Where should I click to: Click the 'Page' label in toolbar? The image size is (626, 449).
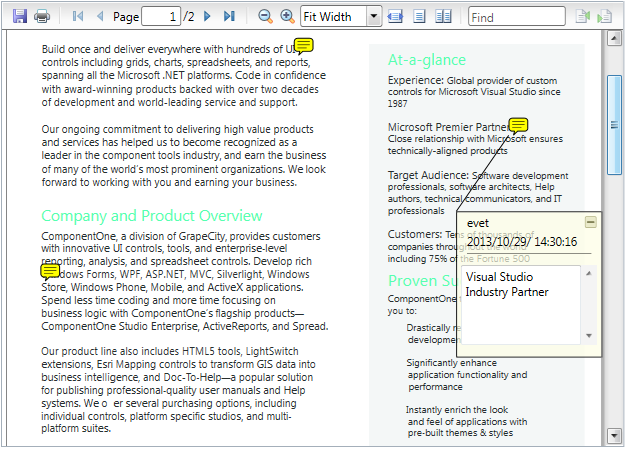pos(126,17)
